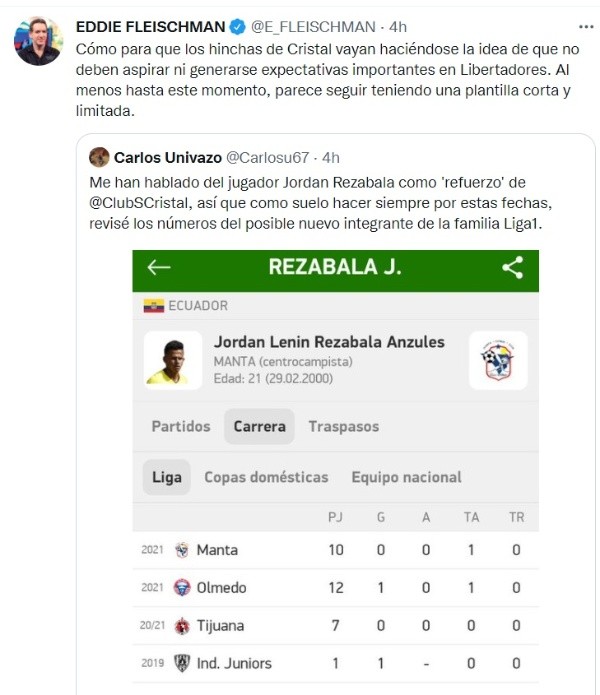
Task: Click Carlos Univazo's small avatar
Action: [99, 157]
